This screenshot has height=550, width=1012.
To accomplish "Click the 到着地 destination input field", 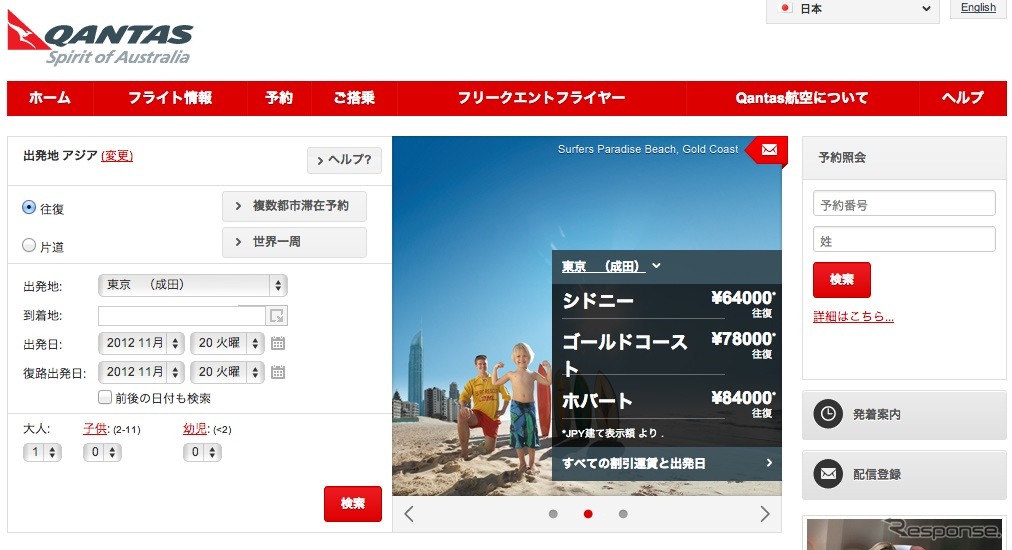I will click(x=182, y=316).
